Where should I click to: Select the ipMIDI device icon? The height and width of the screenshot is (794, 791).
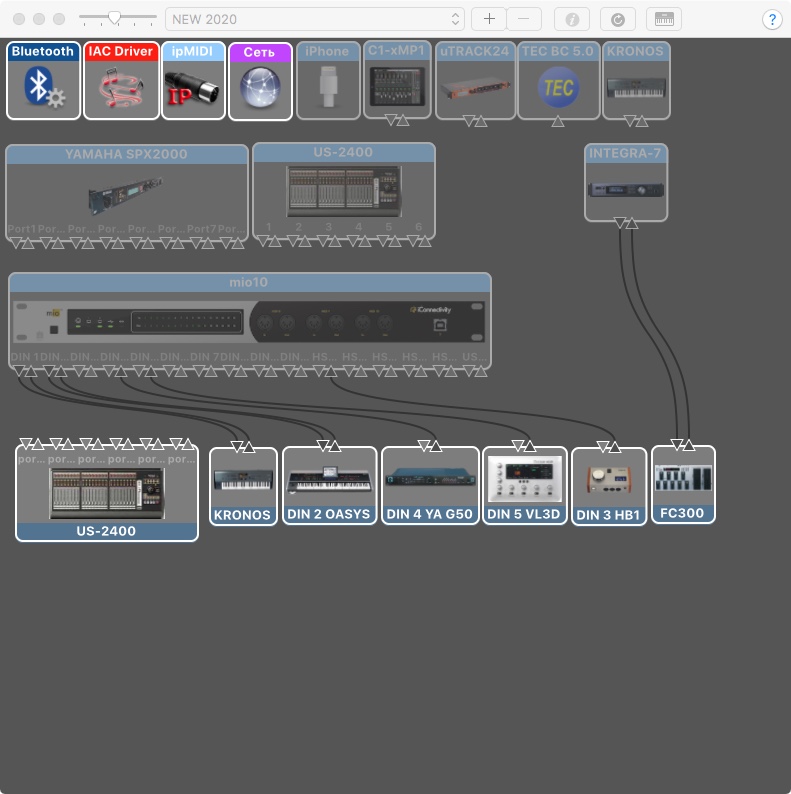[193, 81]
